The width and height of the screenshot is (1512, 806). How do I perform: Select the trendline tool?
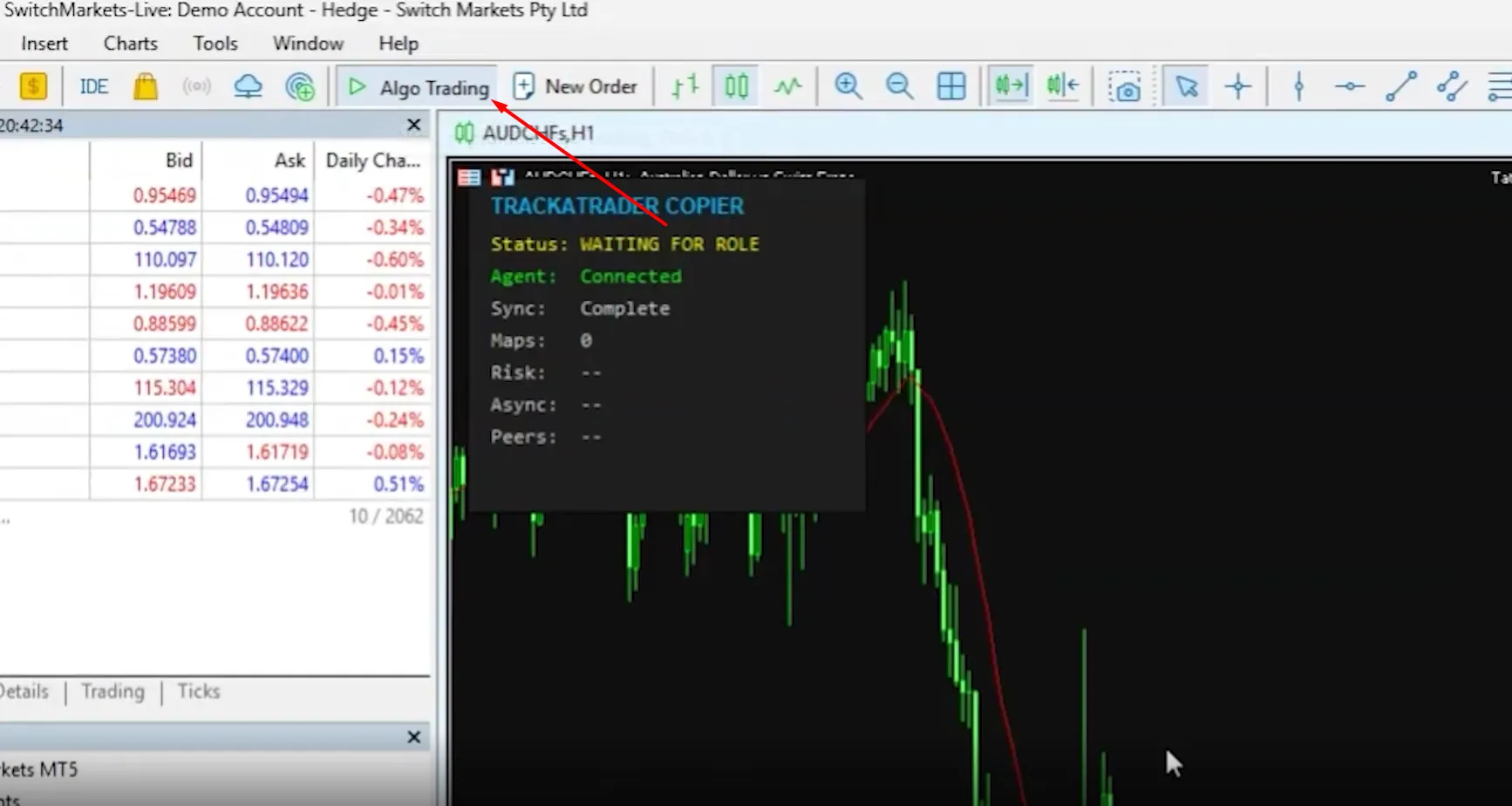tap(1401, 86)
